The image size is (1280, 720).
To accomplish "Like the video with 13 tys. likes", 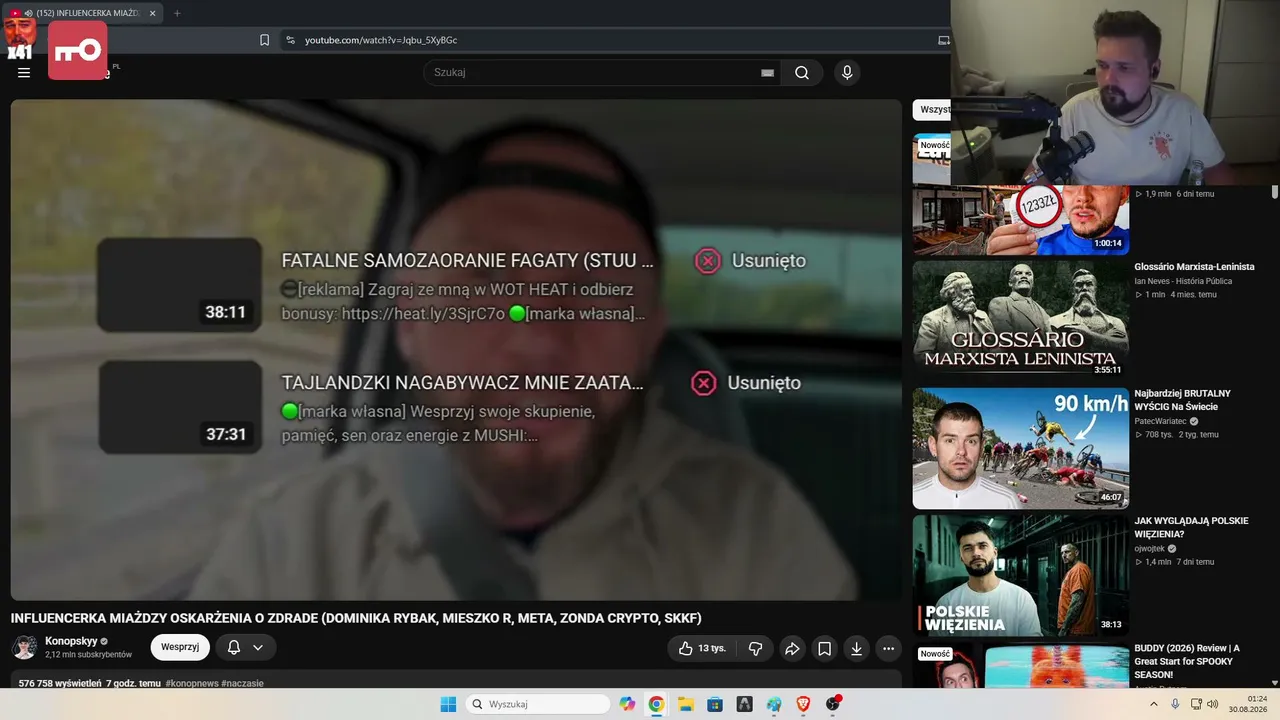I will pyautogui.click(x=702, y=648).
